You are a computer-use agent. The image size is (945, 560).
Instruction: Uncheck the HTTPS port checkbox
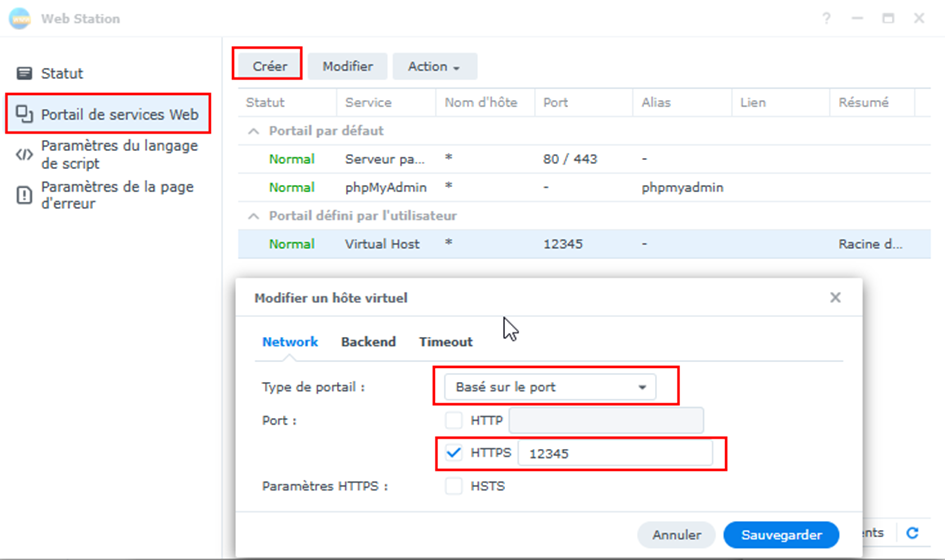(x=454, y=453)
